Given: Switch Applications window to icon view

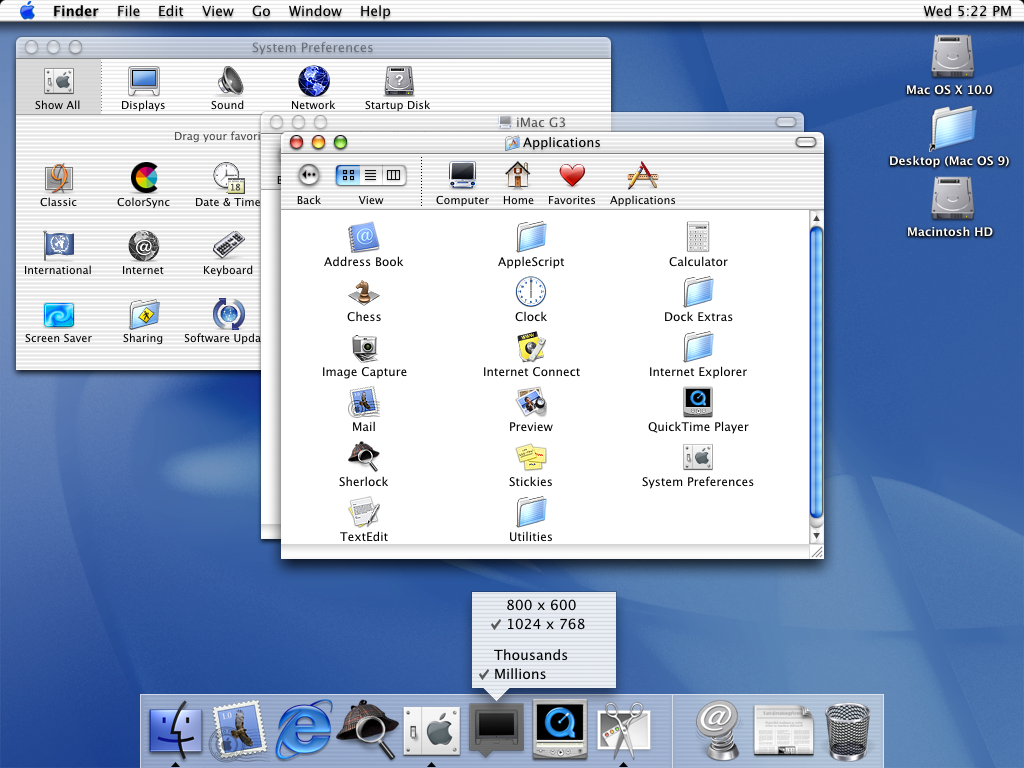Looking at the screenshot, I should click(x=348, y=175).
